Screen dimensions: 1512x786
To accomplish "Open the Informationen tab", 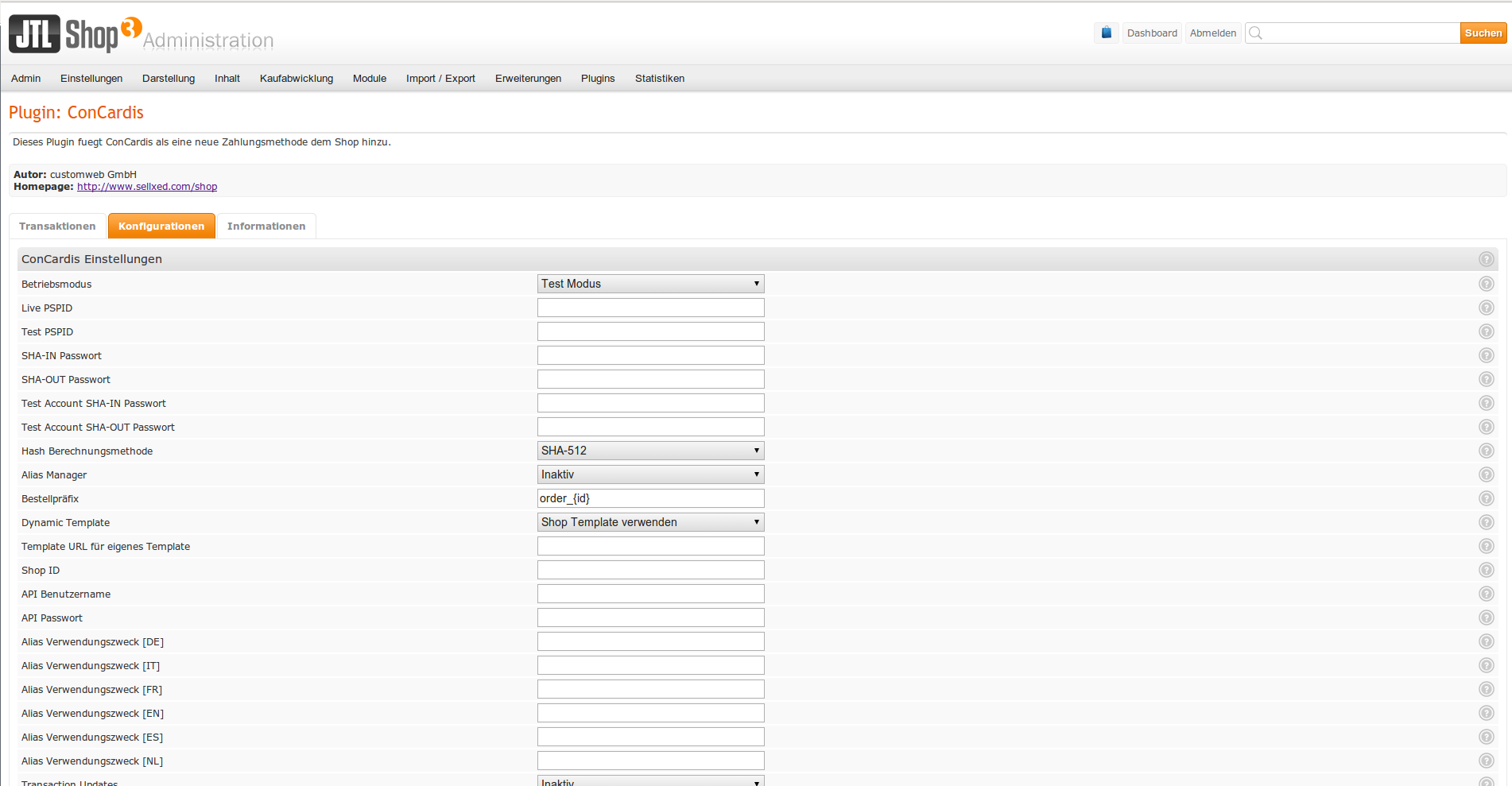I will pos(266,227).
